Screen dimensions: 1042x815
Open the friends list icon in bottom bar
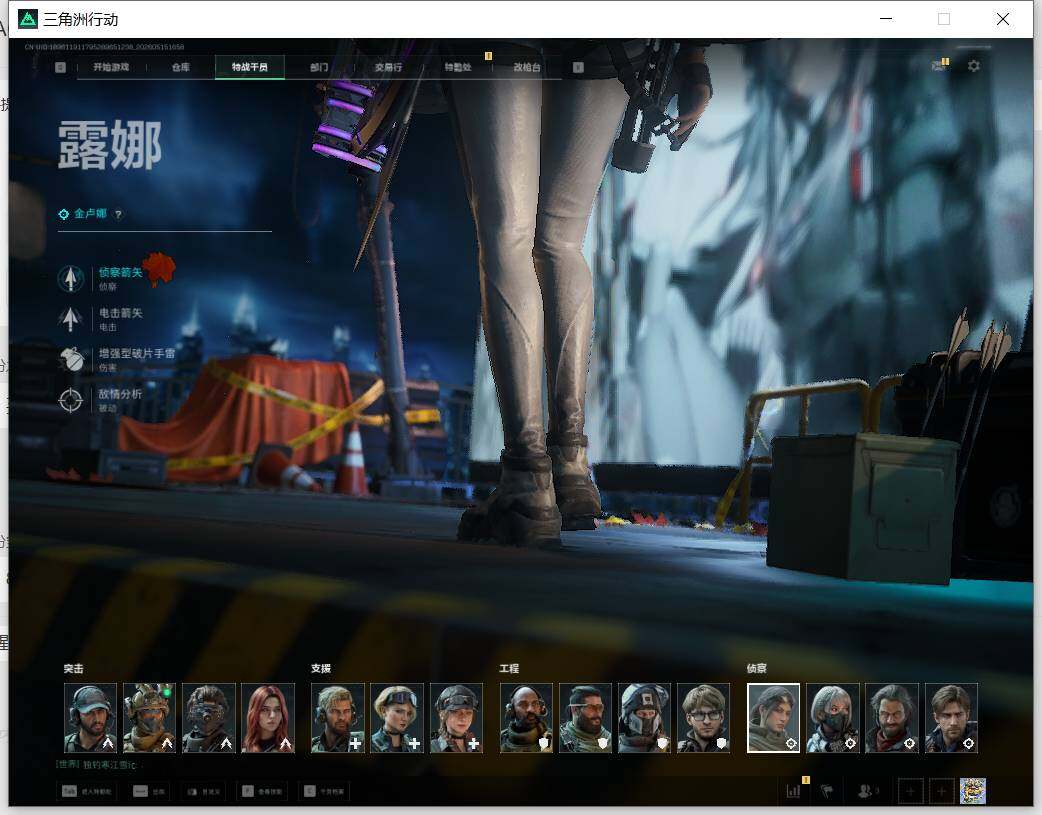point(867,790)
